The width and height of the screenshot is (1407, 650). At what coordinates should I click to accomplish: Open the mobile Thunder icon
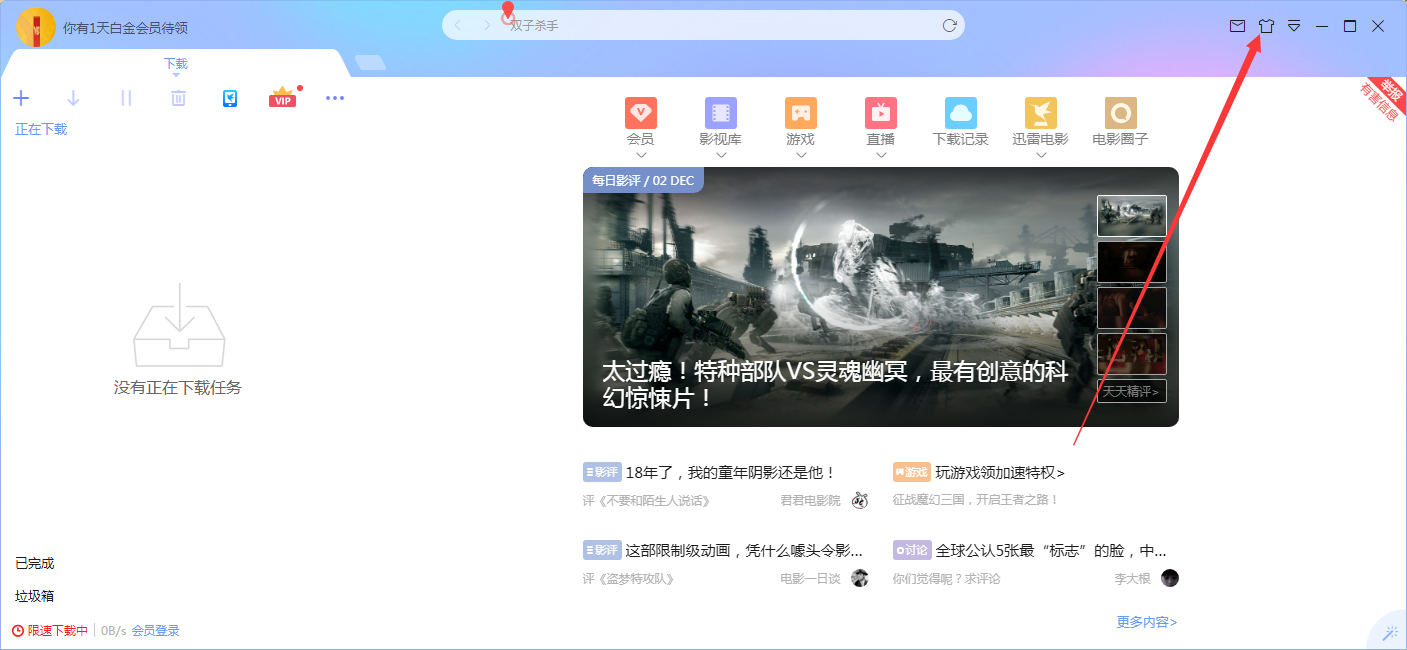(230, 98)
